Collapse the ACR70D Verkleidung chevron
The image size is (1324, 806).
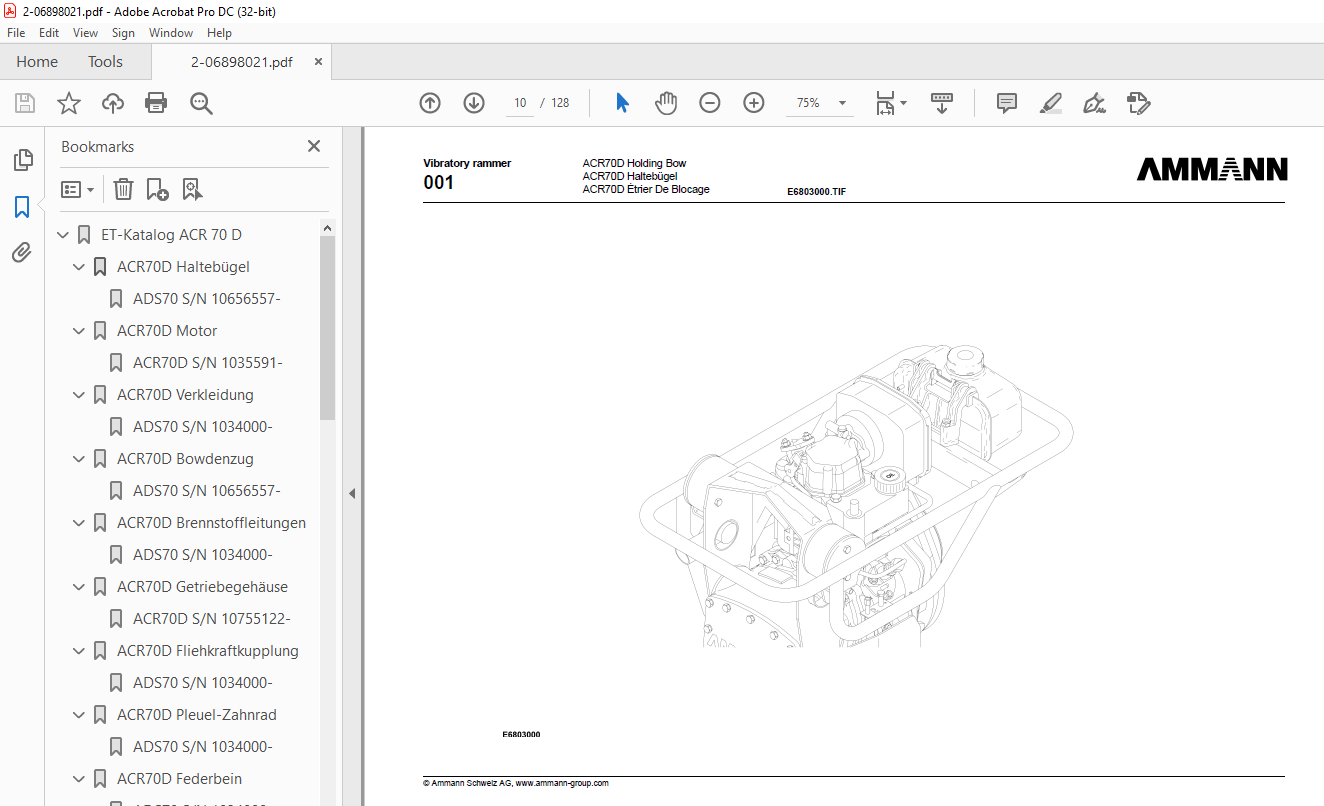[79, 395]
